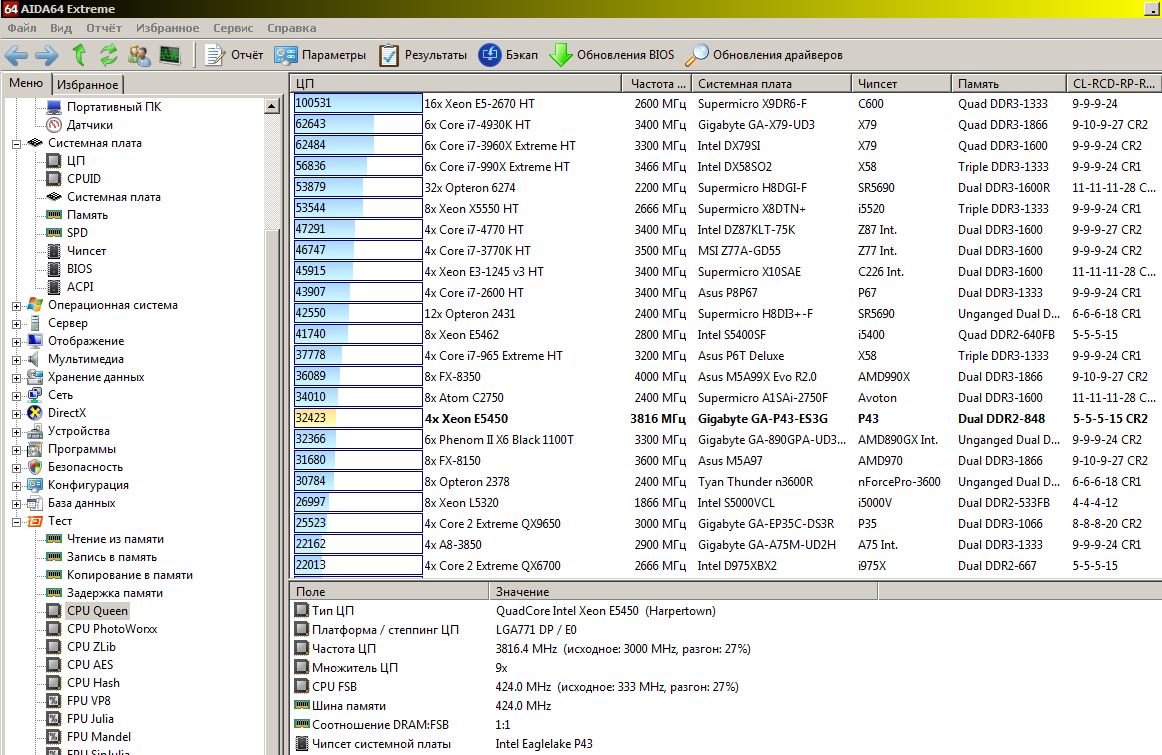Screen dimensions: 1162x755
Task: Click the Значение details column header
Action: [x=683, y=592]
